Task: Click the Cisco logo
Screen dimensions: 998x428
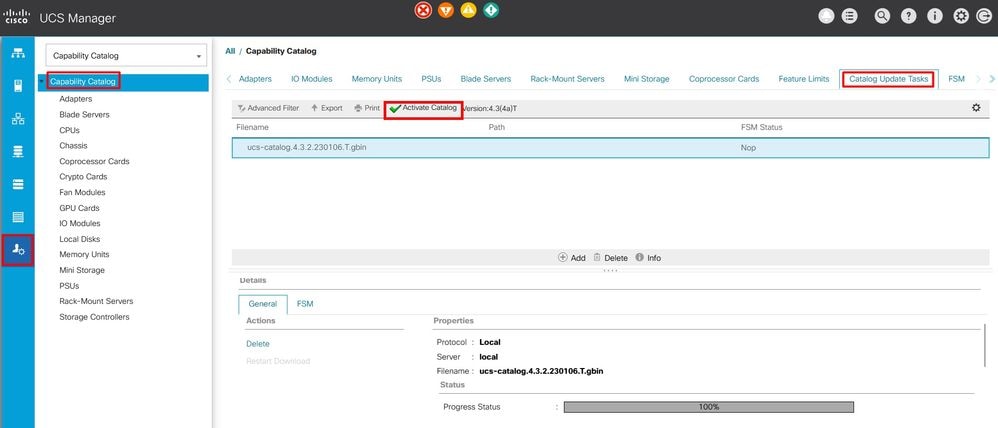Action: pyautogui.click(x=16, y=17)
